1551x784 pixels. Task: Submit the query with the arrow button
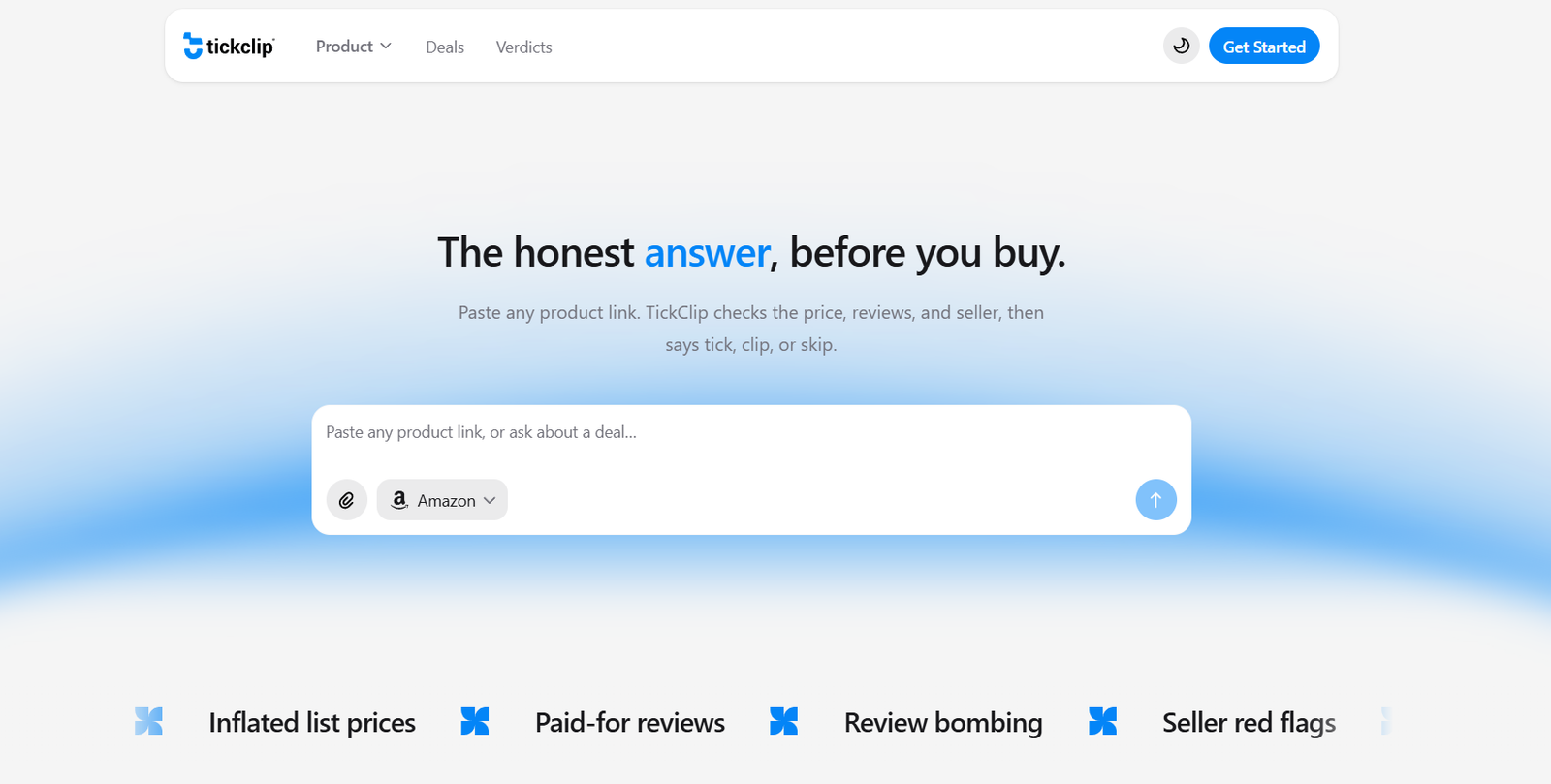coord(1155,500)
